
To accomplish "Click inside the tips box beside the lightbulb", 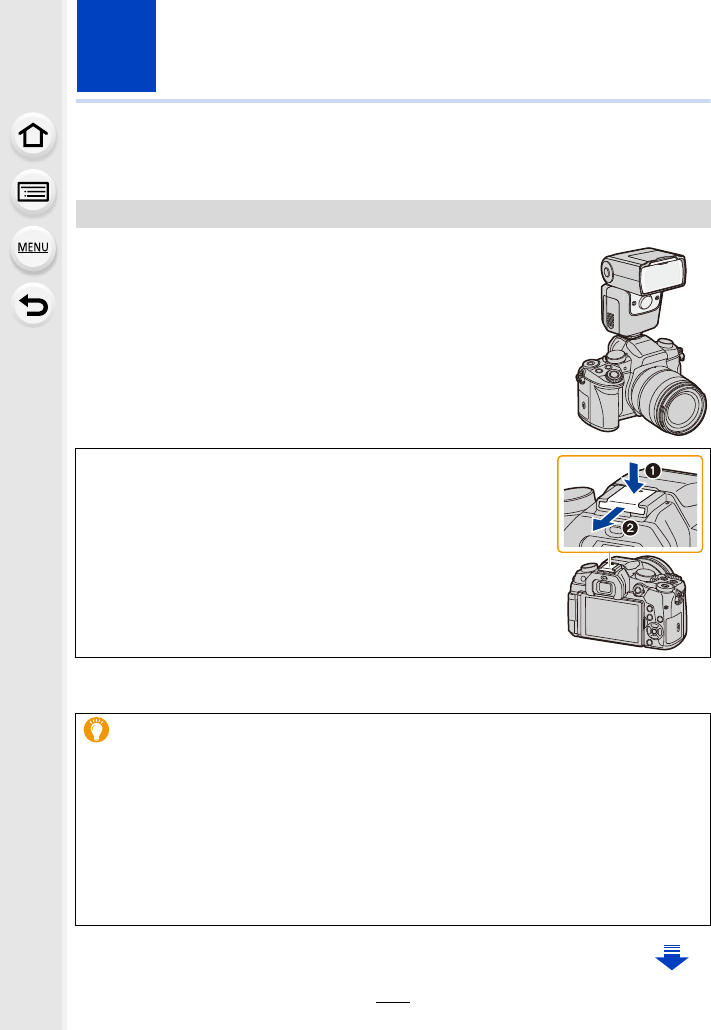I will (x=393, y=819).
